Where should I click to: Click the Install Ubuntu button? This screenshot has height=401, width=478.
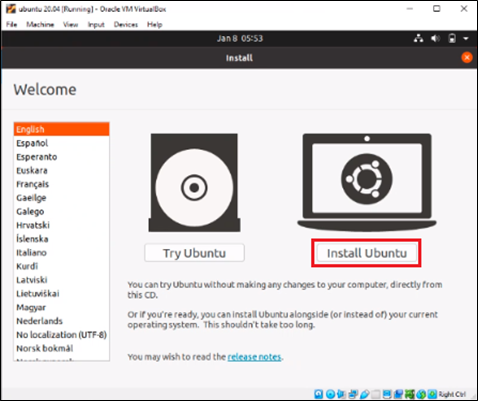coord(367,253)
